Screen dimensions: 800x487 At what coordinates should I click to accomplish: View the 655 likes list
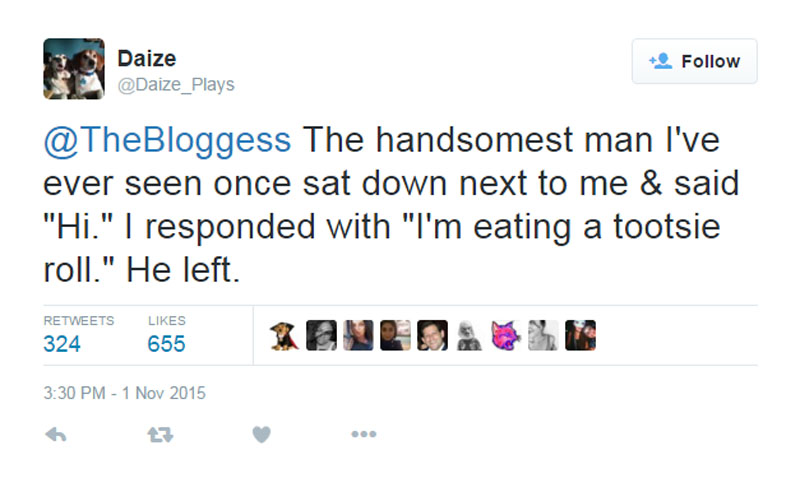pyautogui.click(x=166, y=344)
